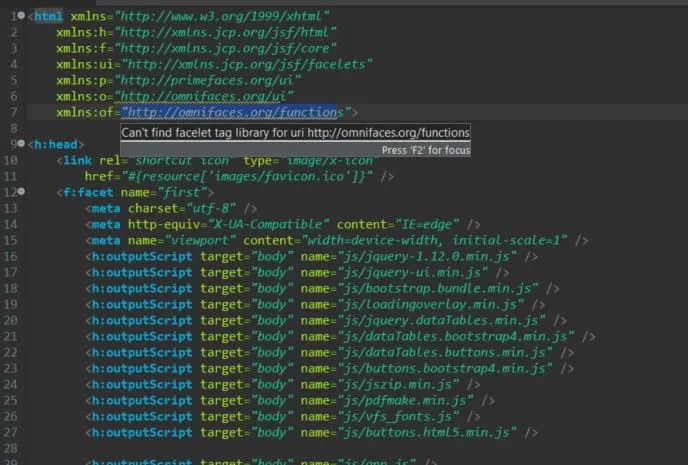The width and height of the screenshot is (688, 465).
Task: Click js/loadingoverlay.min.js script name
Action: 430,304
